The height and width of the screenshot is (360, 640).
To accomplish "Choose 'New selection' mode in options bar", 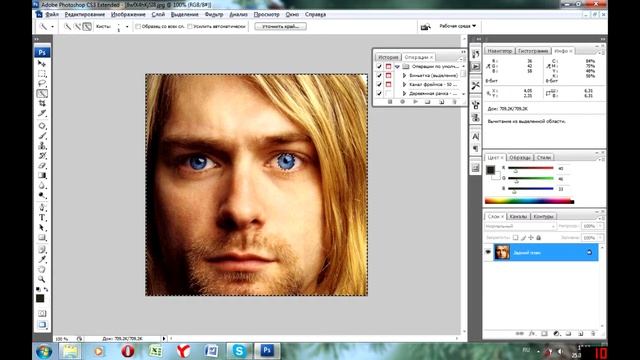I will coord(67,27).
